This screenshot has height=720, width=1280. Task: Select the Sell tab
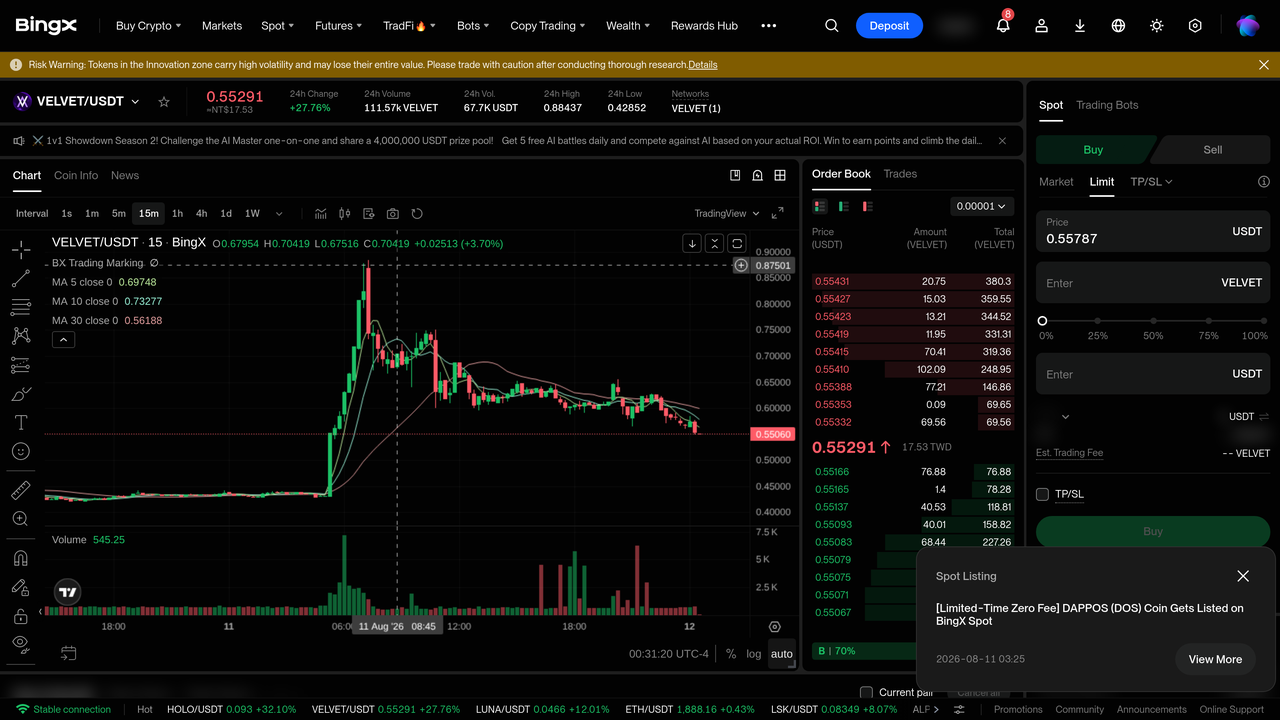pyautogui.click(x=1212, y=149)
